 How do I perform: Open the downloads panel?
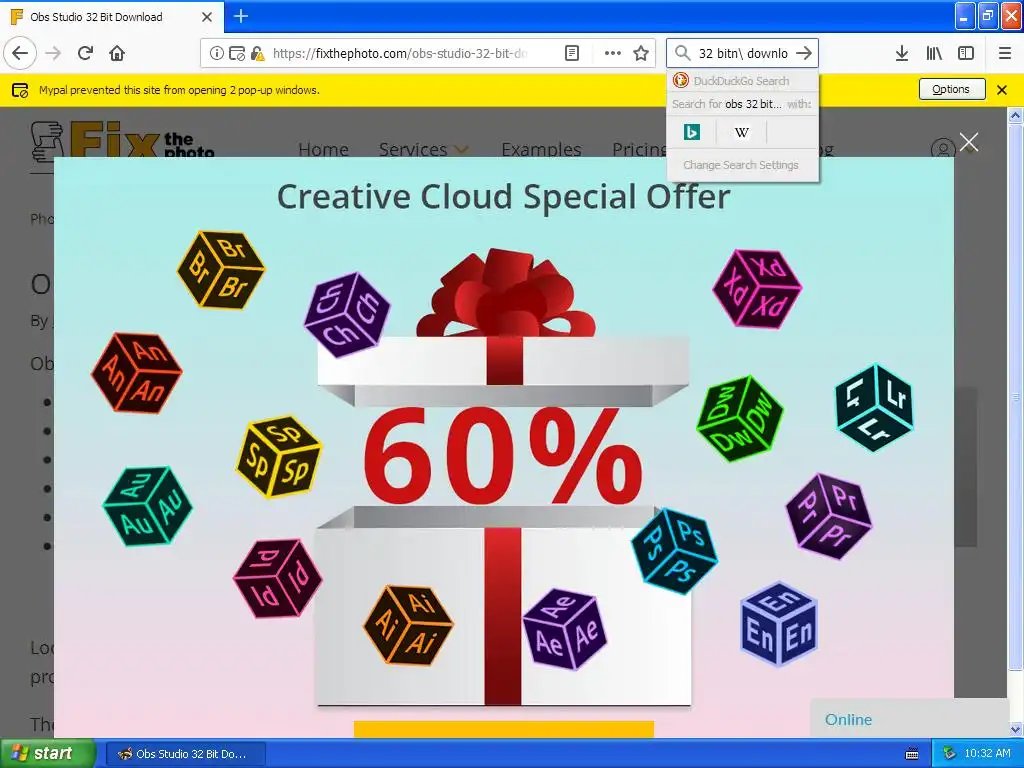(x=902, y=54)
